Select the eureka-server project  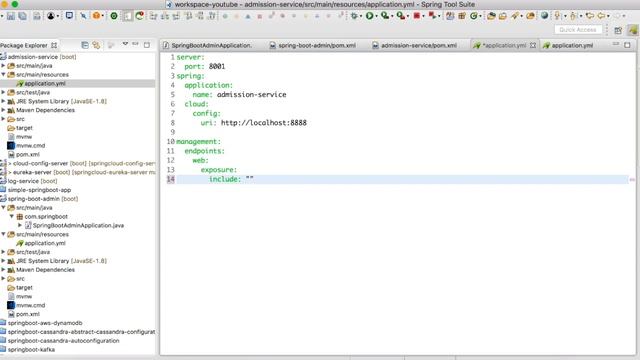click(x=78, y=172)
